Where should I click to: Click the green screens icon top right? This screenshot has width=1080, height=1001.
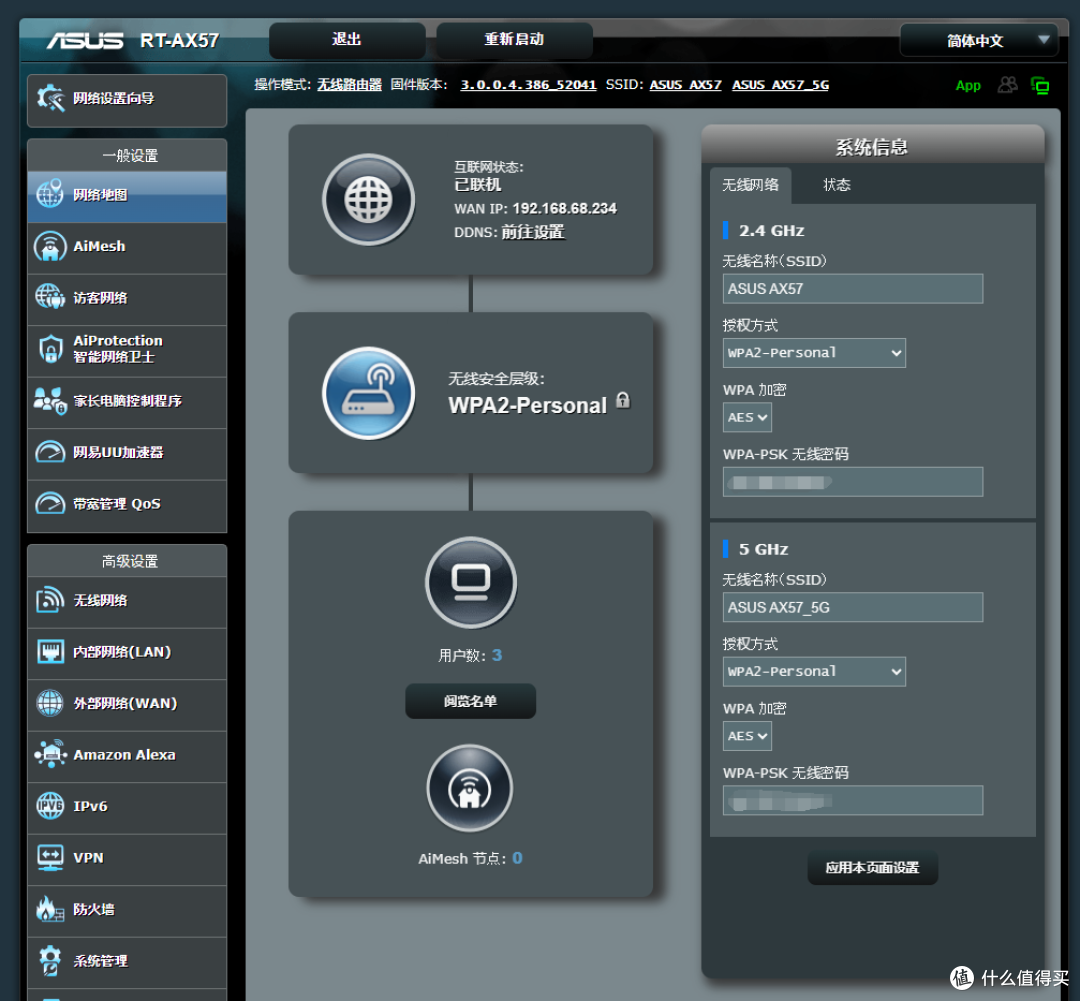tap(1040, 85)
